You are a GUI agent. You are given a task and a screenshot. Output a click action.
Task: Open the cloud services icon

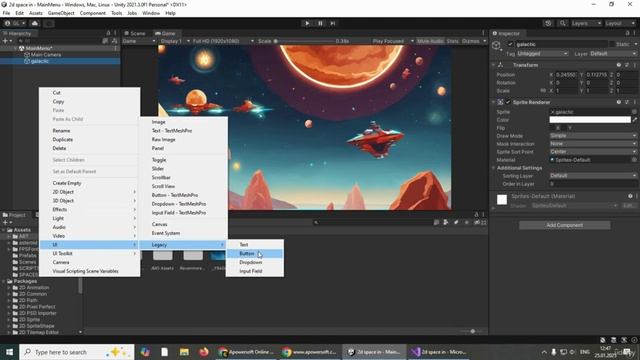coord(35,23)
